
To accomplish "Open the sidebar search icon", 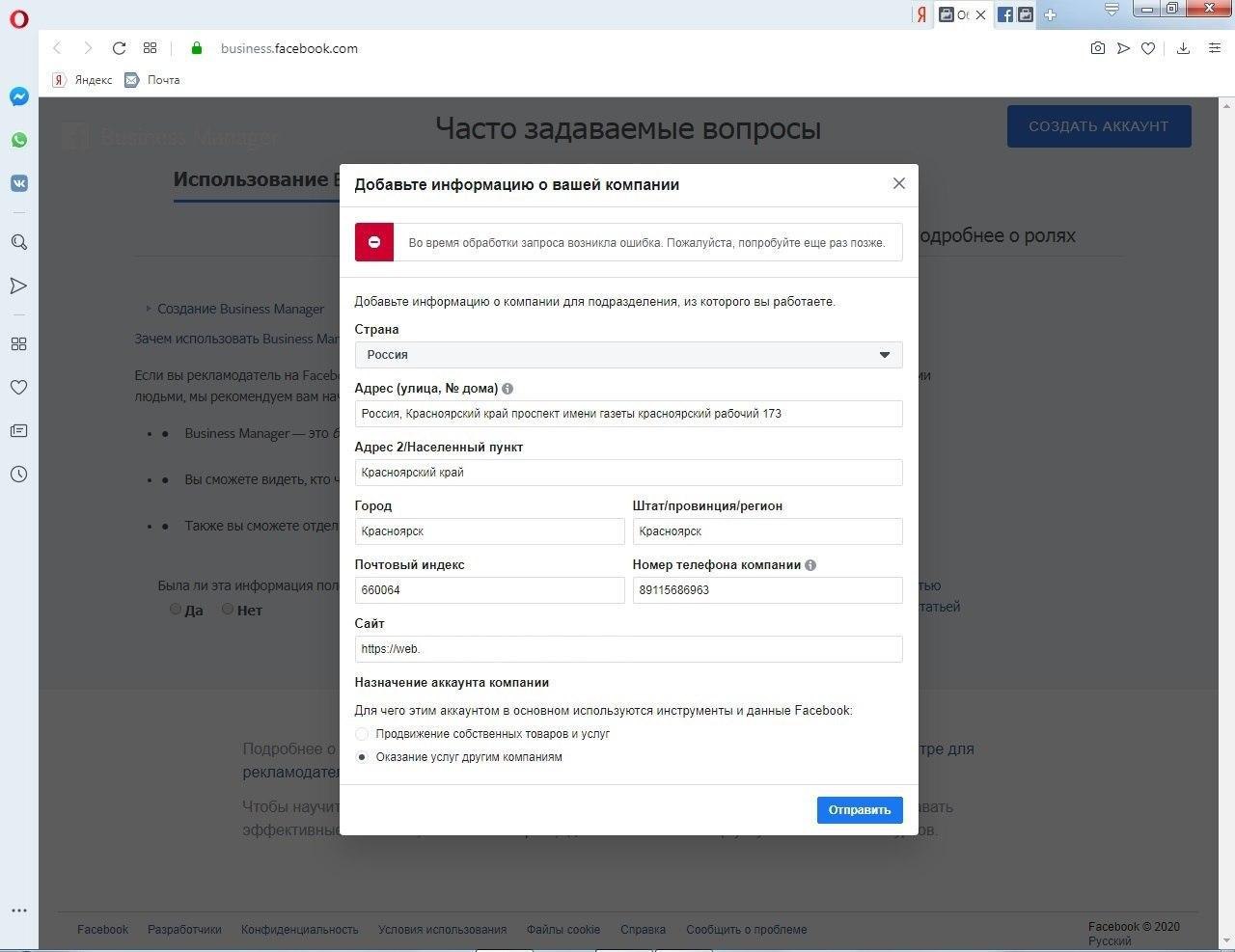I will (x=18, y=242).
